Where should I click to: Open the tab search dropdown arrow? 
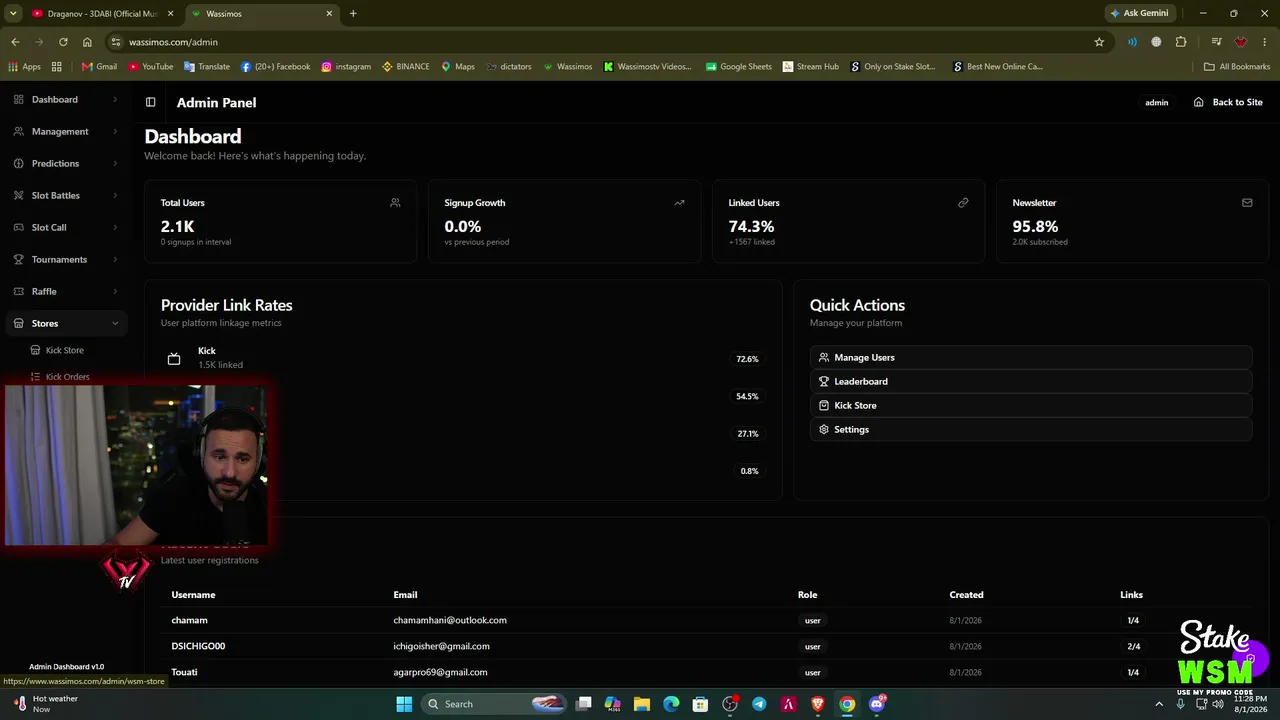[13, 14]
